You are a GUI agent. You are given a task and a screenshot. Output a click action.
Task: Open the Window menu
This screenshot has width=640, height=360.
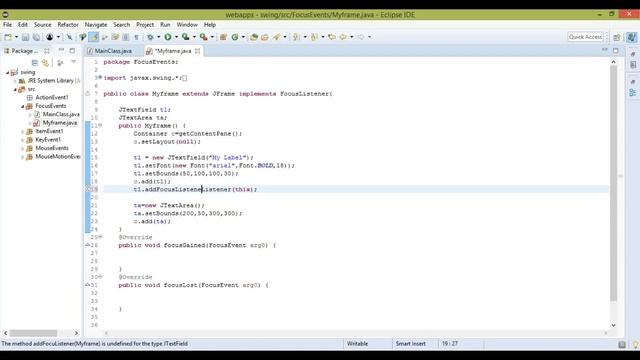187,25
